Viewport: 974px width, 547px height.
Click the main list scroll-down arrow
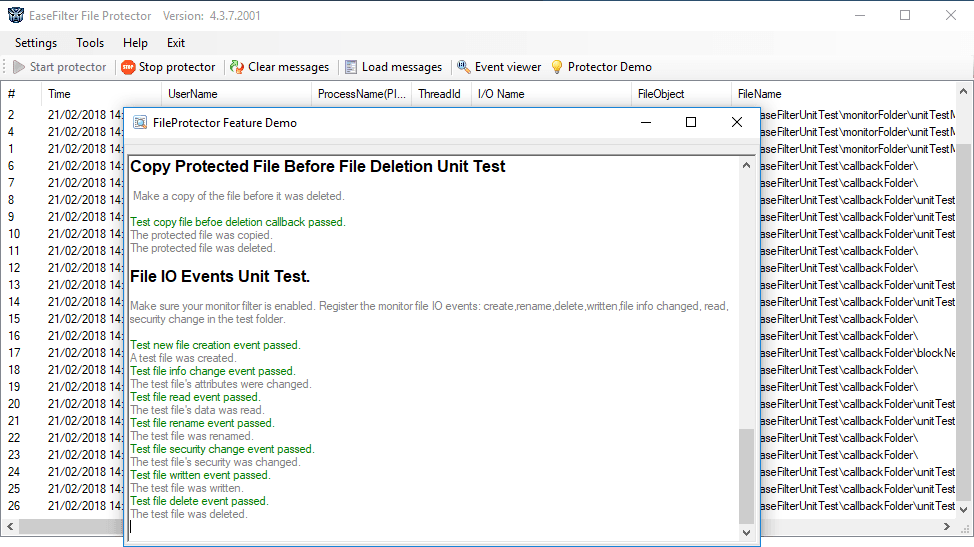click(963, 510)
